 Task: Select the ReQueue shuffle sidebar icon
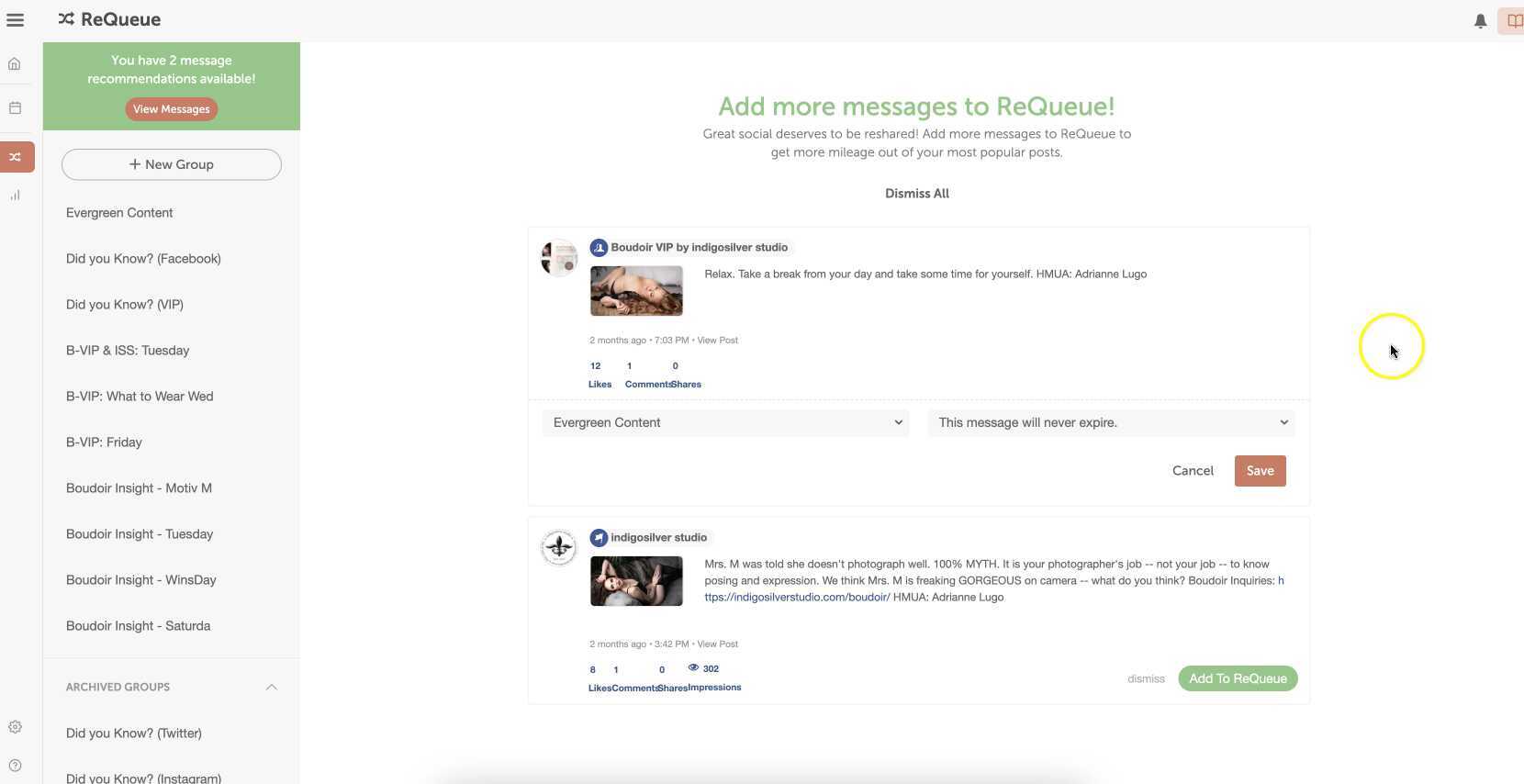click(x=17, y=157)
